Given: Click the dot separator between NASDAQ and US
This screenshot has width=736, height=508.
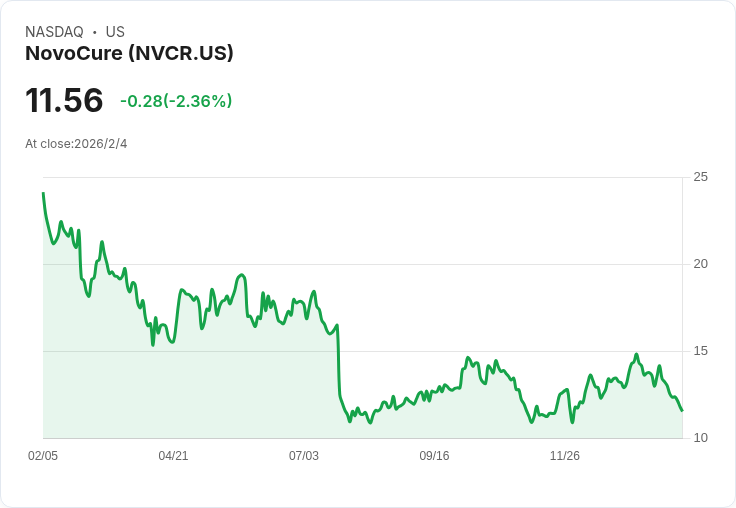Looking at the screenshot, I should (94, 32).
